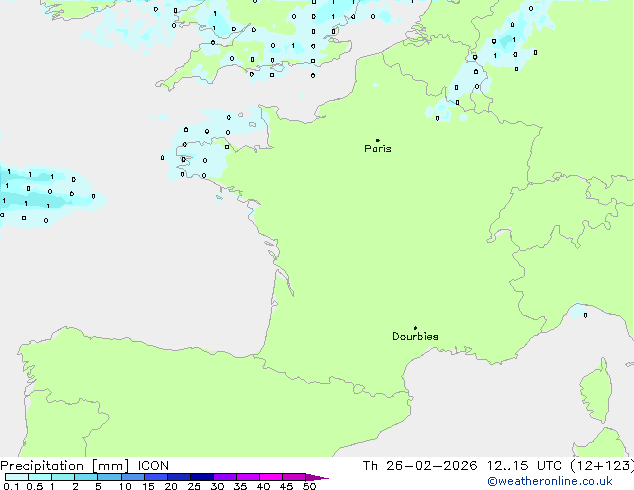Click the Paris city label
634x490 pixels.
pyautogui.click(x=378, y=149)
